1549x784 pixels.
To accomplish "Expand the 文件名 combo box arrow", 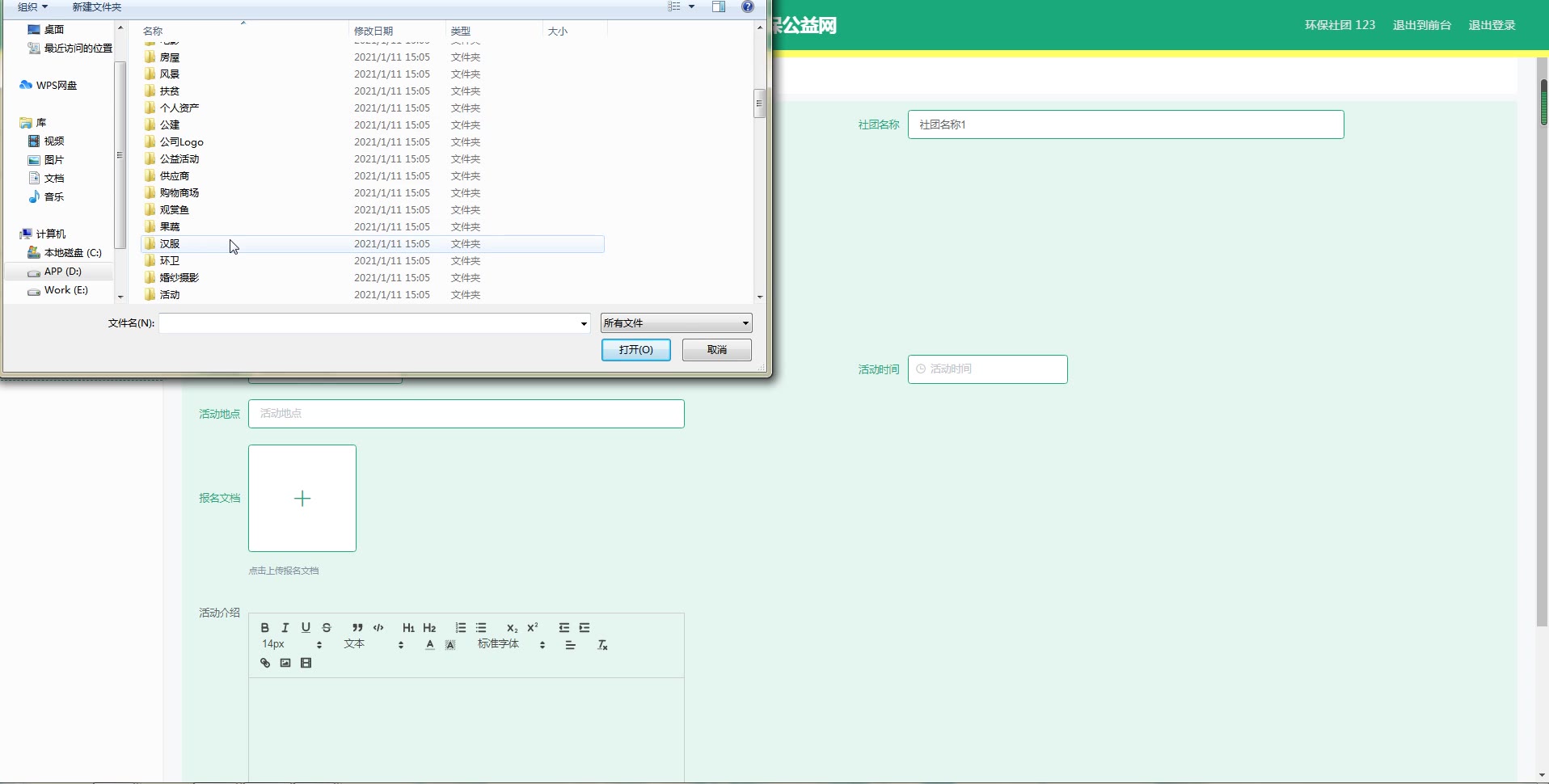I will pyautogui.click(x=584, y=323).
